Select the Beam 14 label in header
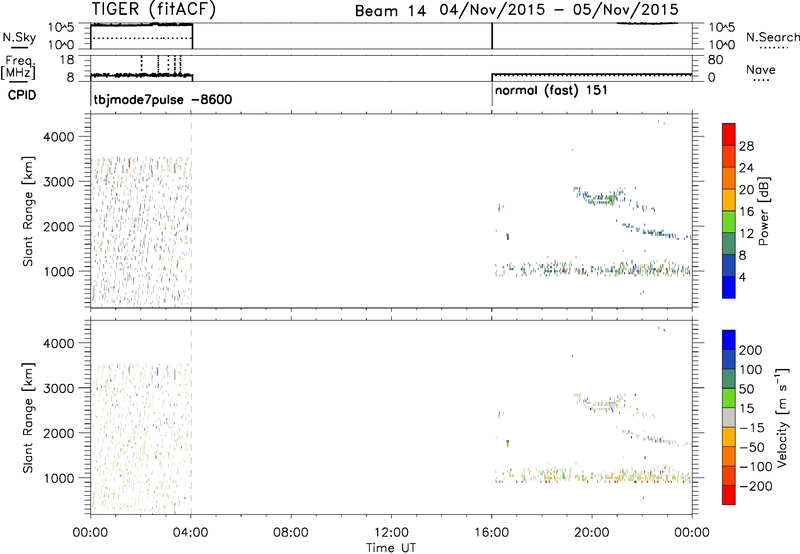The width and height of the screenshot is (800, 554). pos(390,11)
